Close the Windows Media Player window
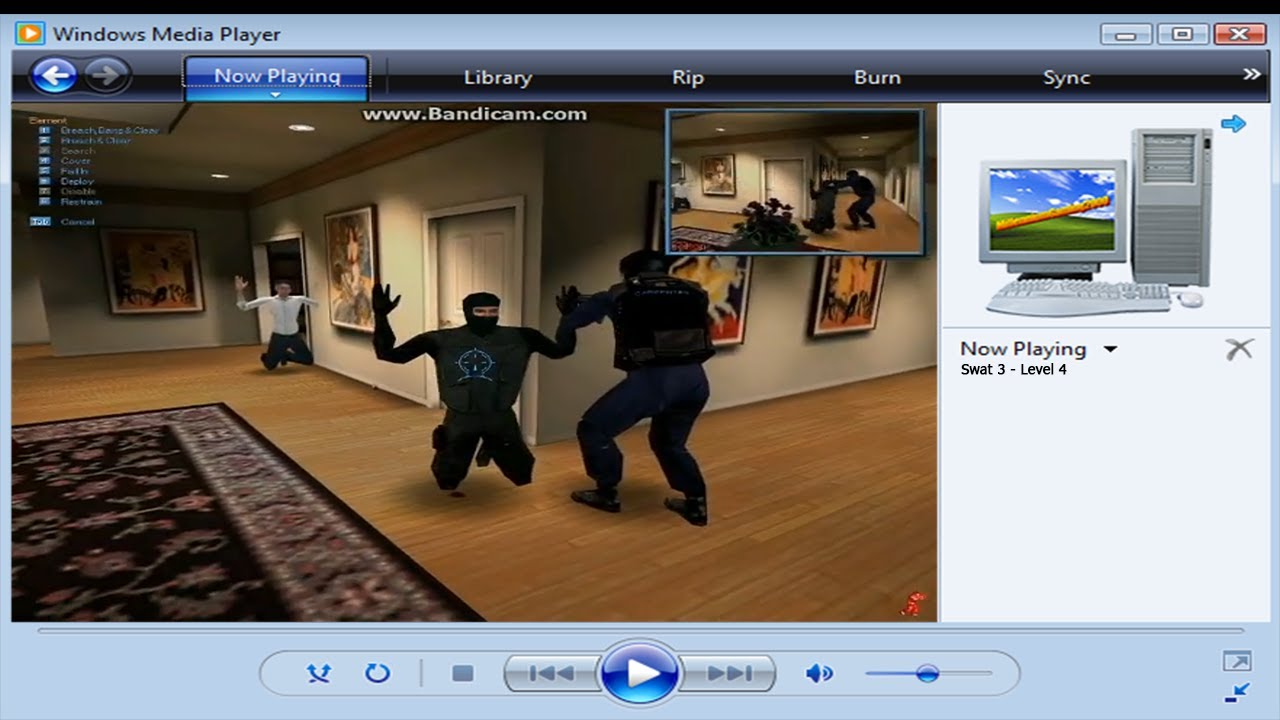The image size is (1280, 720). [x=1240, y=35]
